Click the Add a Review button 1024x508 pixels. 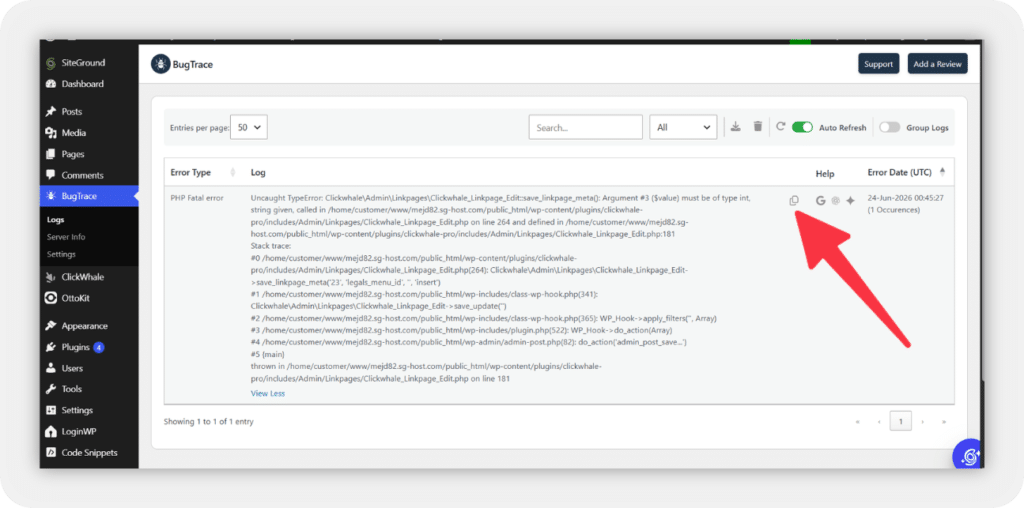[937, 64]
